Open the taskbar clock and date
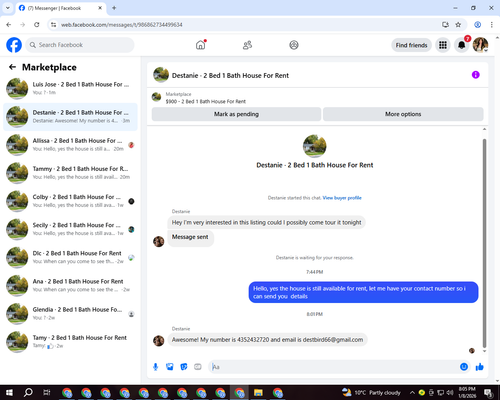The image size is (500, 400). (467, 392)
